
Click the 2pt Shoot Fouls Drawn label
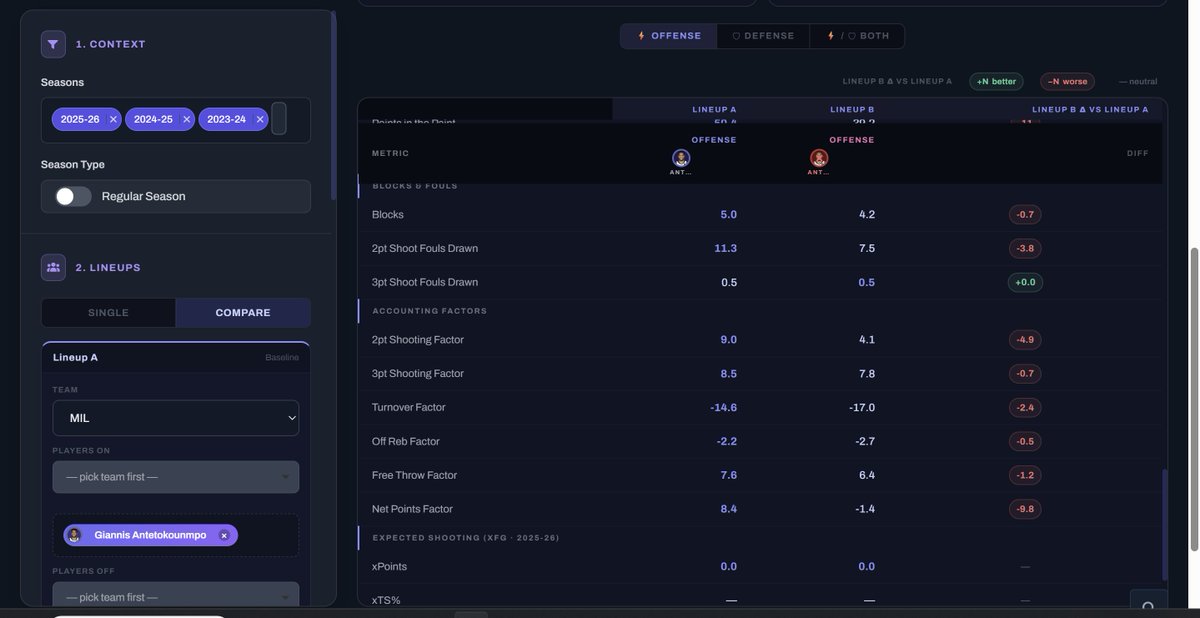coord(425,248)
